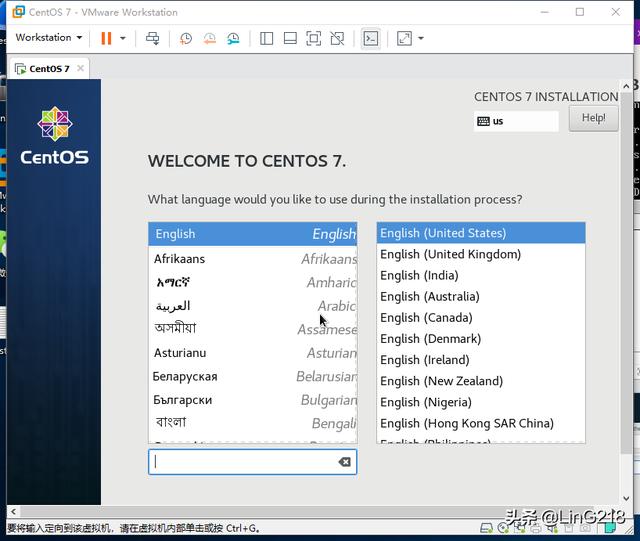
Task: Select Belarusian language row
Action: pos(253,376)
